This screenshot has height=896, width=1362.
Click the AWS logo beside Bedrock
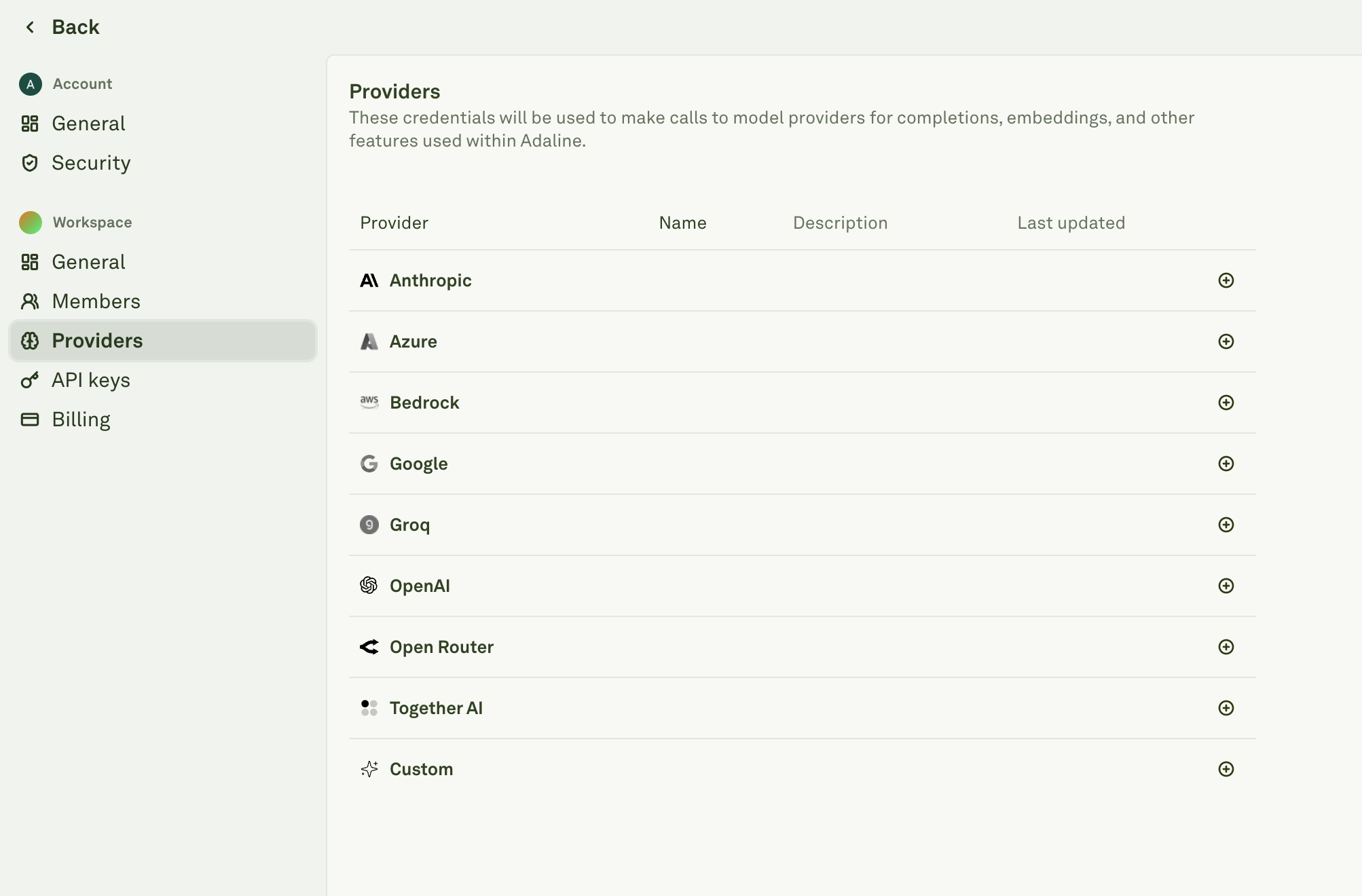(369, 403)
